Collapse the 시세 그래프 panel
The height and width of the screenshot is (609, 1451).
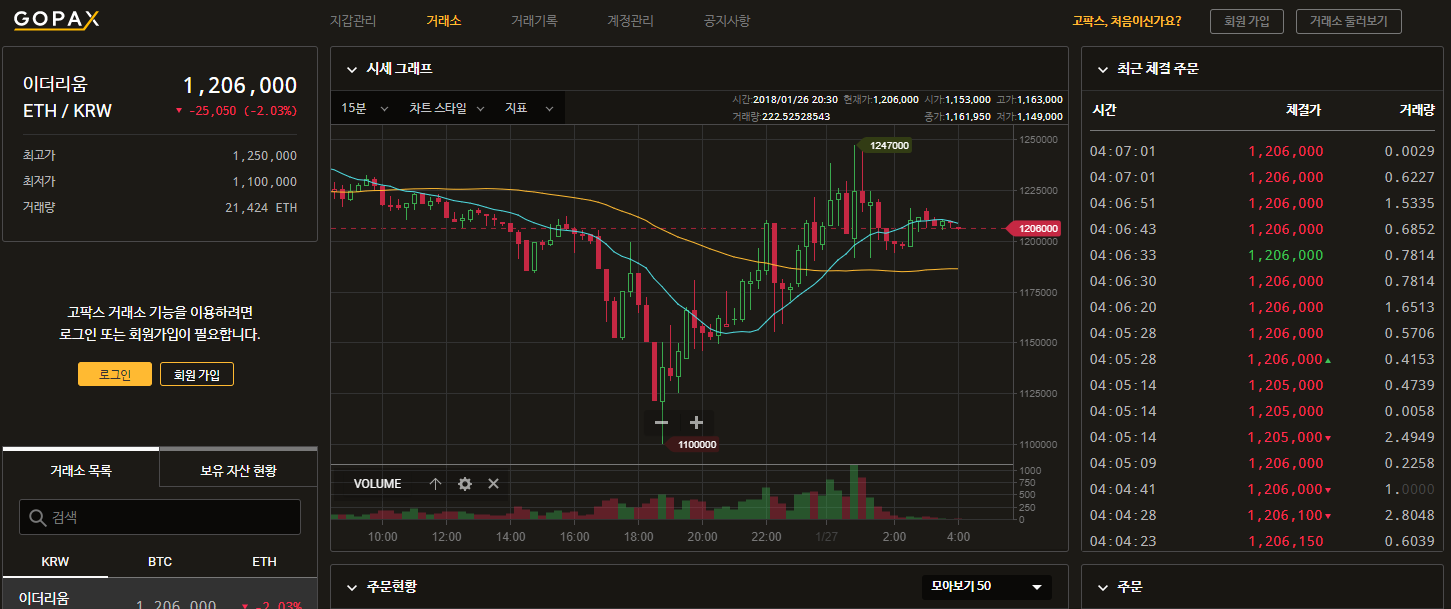[351, 70]
